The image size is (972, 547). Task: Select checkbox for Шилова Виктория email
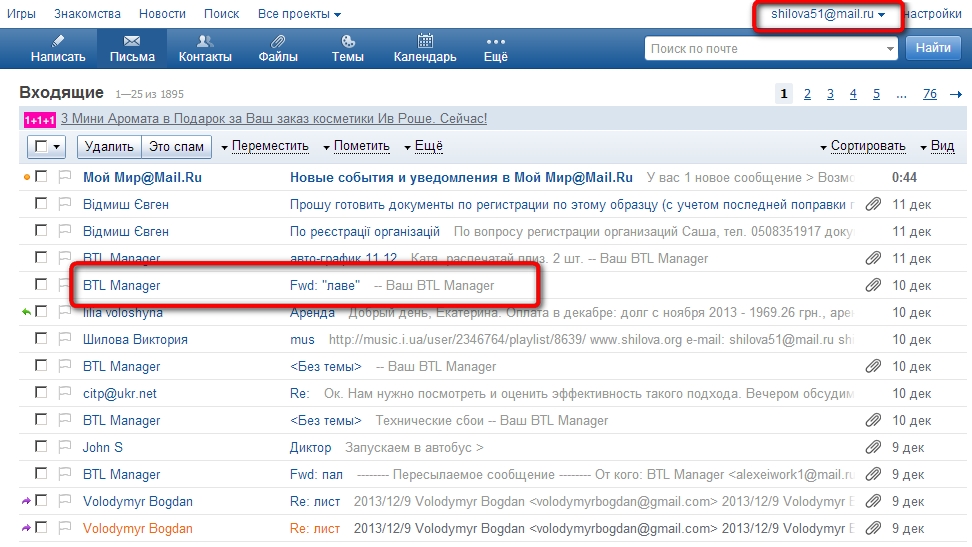point(41,339)
